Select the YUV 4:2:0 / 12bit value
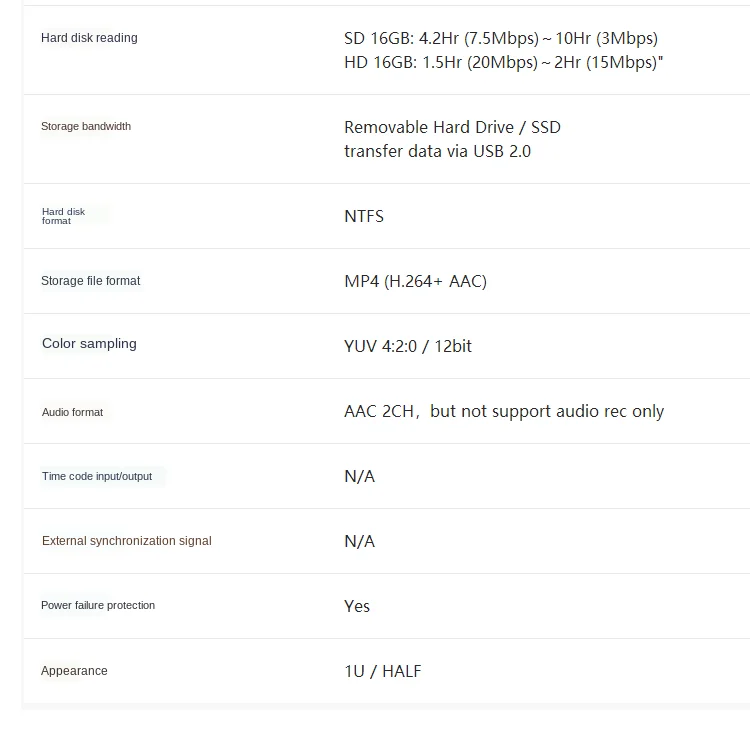Image resolution: width=750 pixels, height=734 pixels. tap(408, 346)
